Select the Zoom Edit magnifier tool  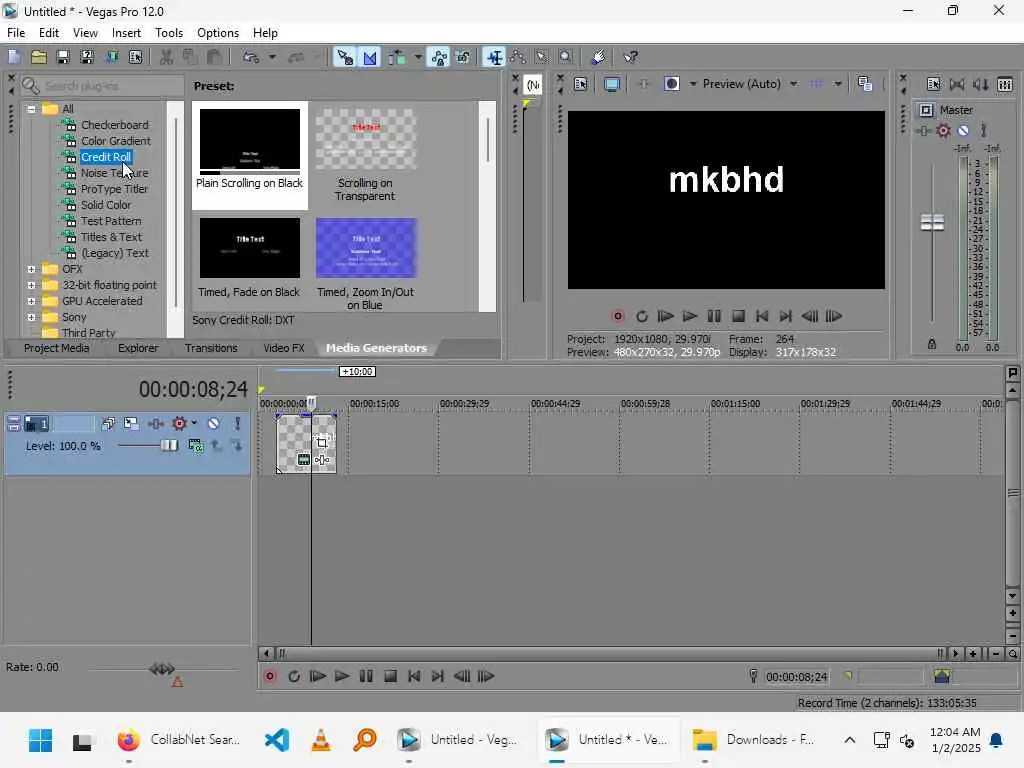click(566, 57)
